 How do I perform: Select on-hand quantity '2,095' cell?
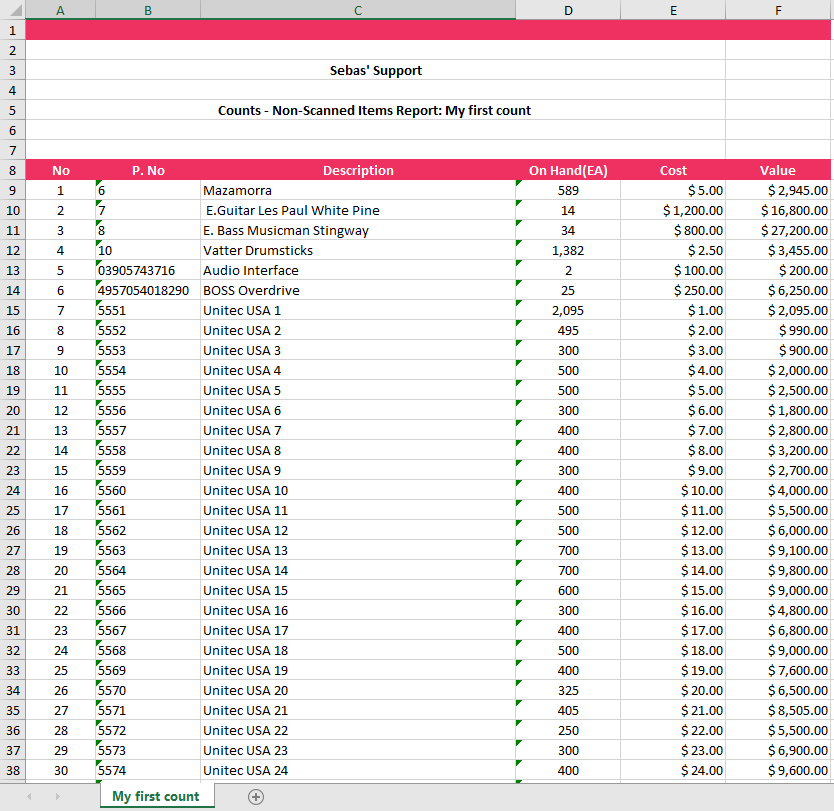click(x=568, y=311)
